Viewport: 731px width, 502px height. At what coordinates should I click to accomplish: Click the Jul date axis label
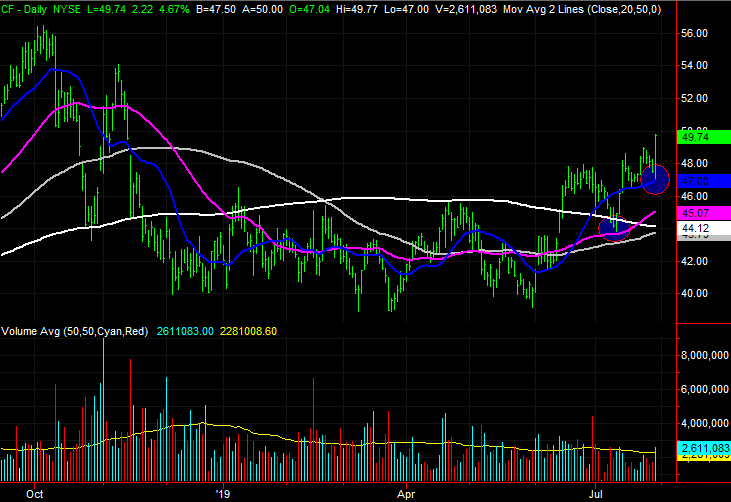click(x=595, y=494)
